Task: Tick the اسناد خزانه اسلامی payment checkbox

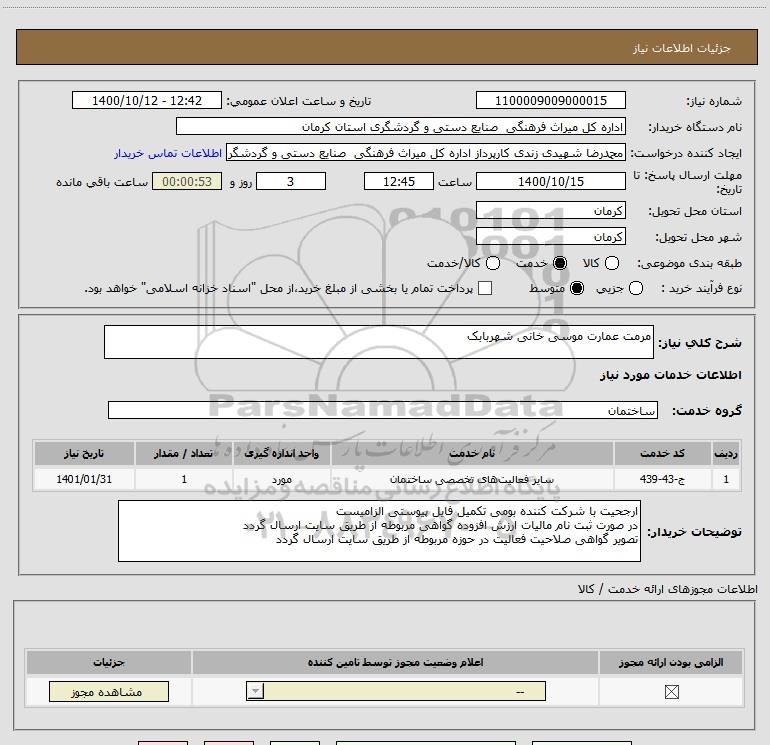Action: pos(485,288)
